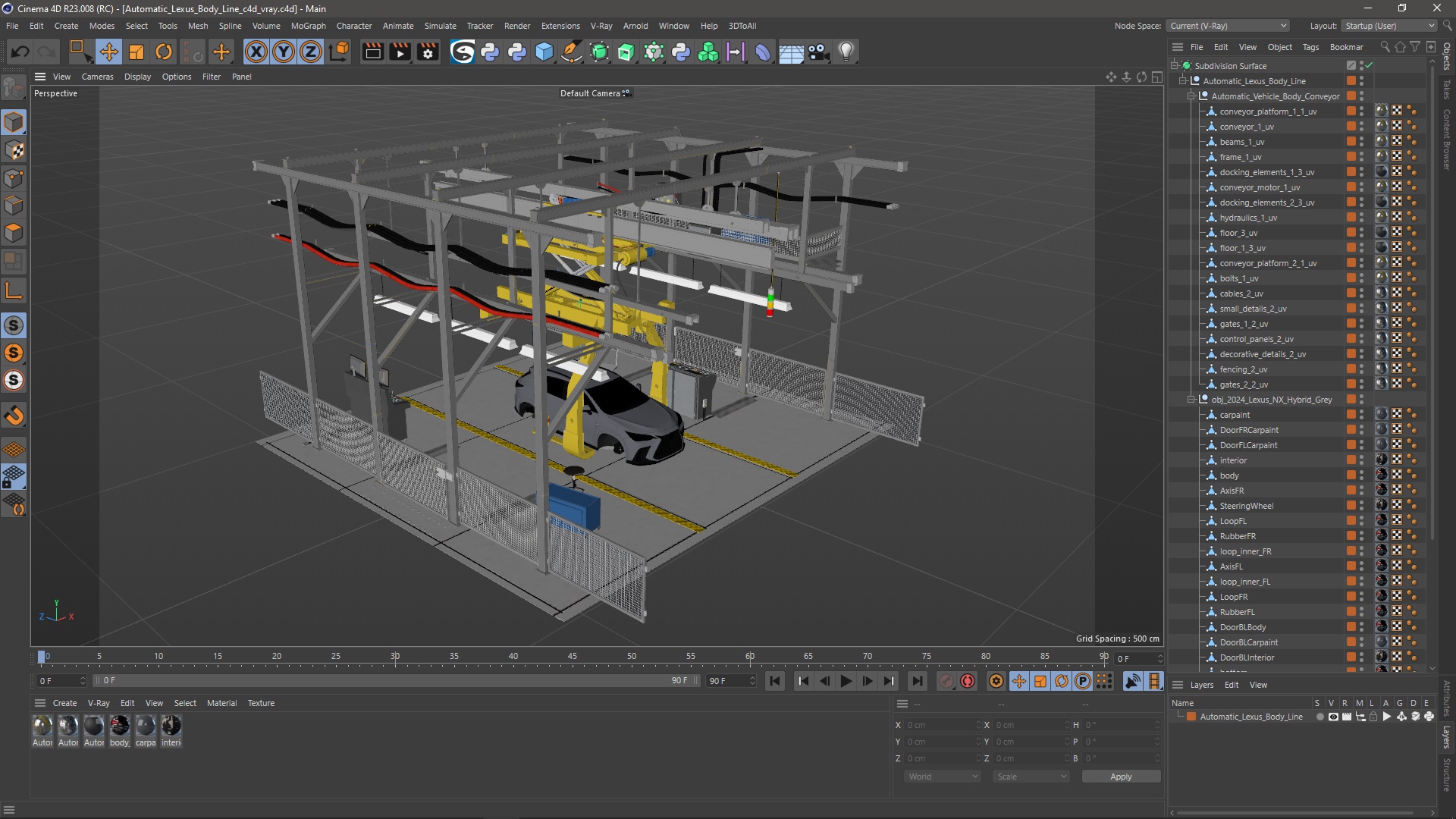Screen dimensions: 1456x819
Task: Open Layers panel Edit menu
Action: pyautogui.click(x=1232, y=685)
